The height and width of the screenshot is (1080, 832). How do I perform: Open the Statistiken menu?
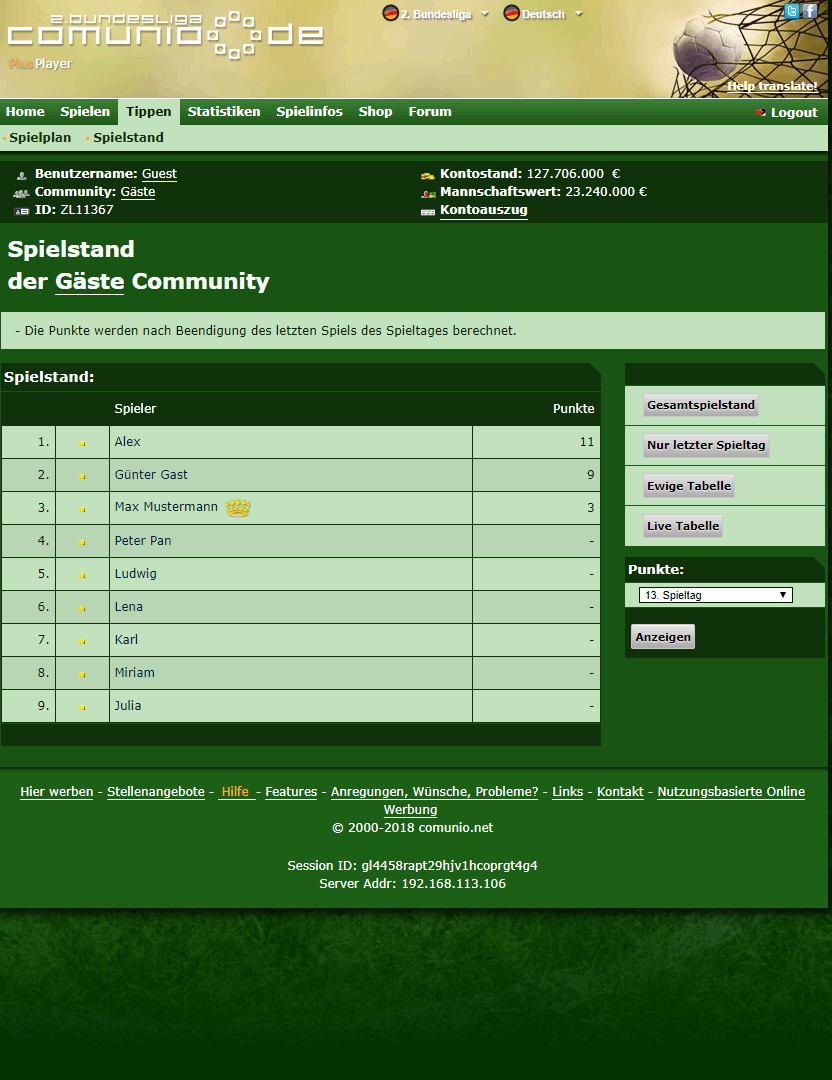[x=224, y=112]
